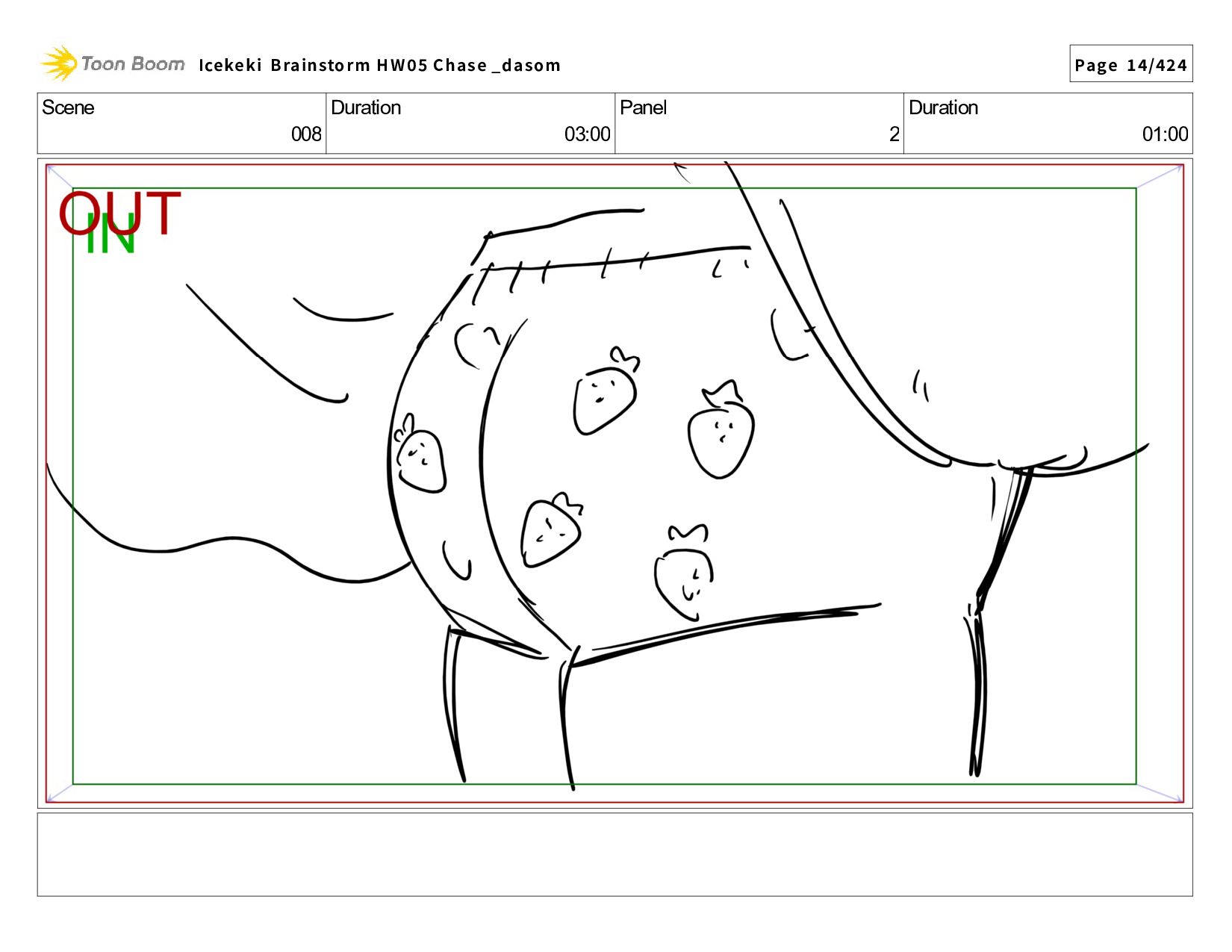Click the green 'IN' camera label

pyautogui.click(x=111, y=234)
